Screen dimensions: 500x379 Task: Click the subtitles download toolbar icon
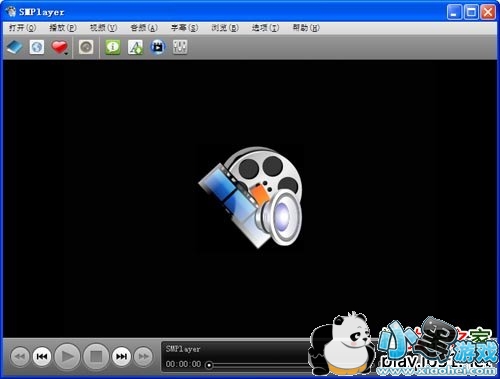135,47
